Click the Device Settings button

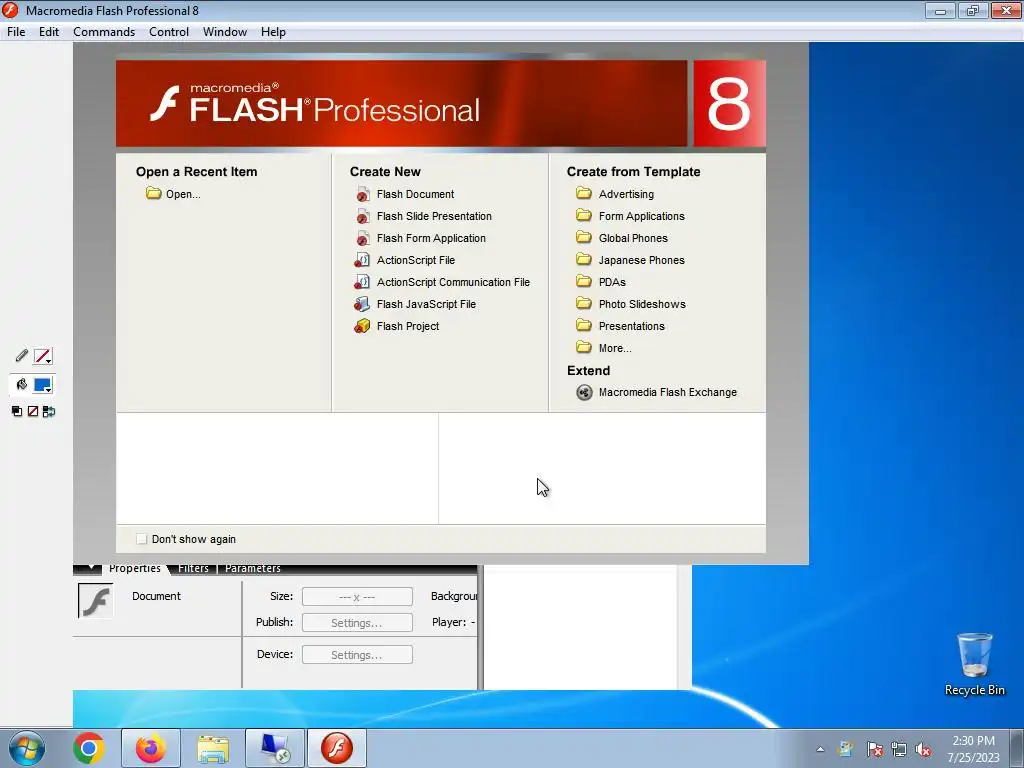click(357, 655)
